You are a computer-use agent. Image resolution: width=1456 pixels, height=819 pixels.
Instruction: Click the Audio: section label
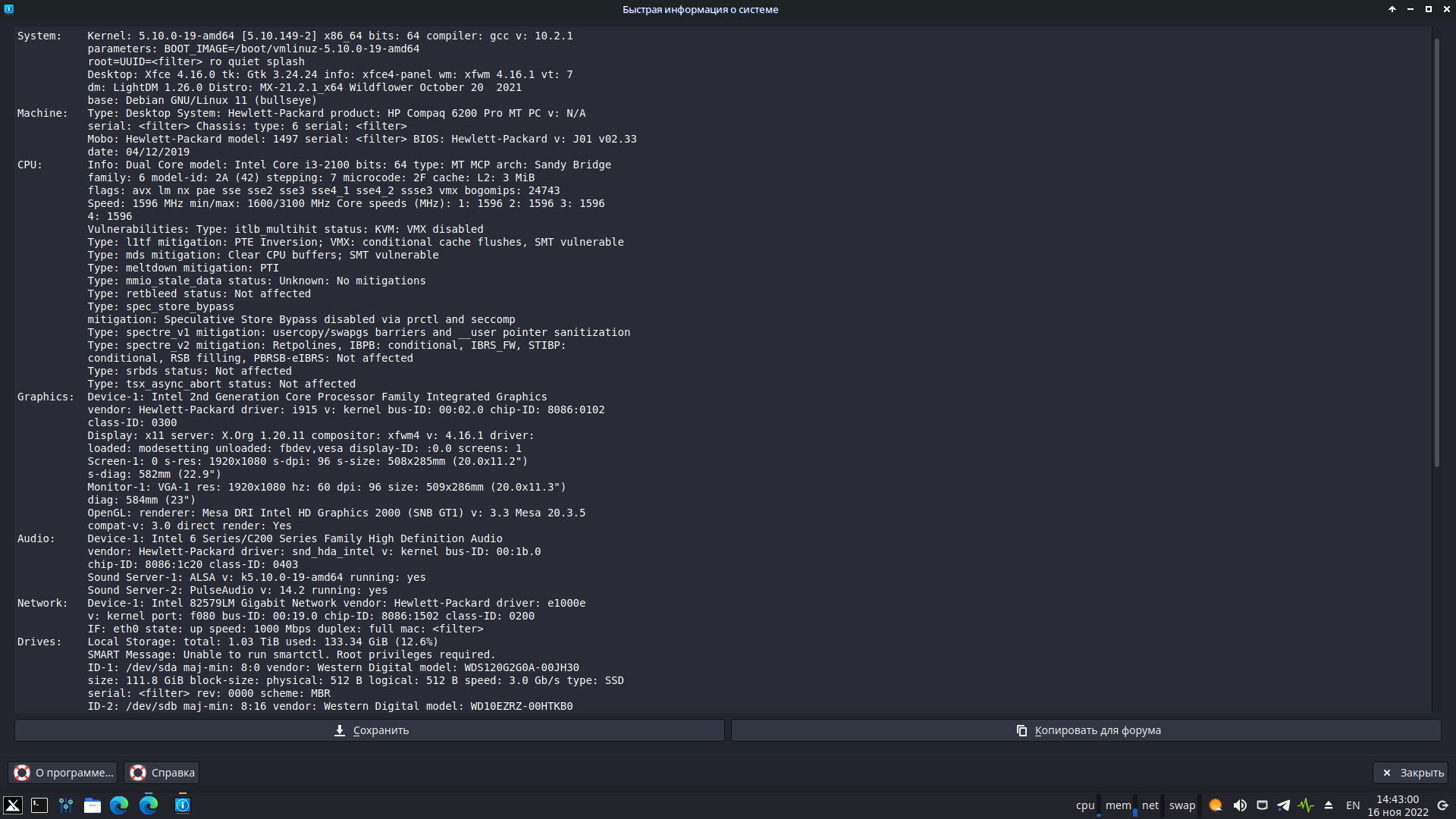[36, 538]
